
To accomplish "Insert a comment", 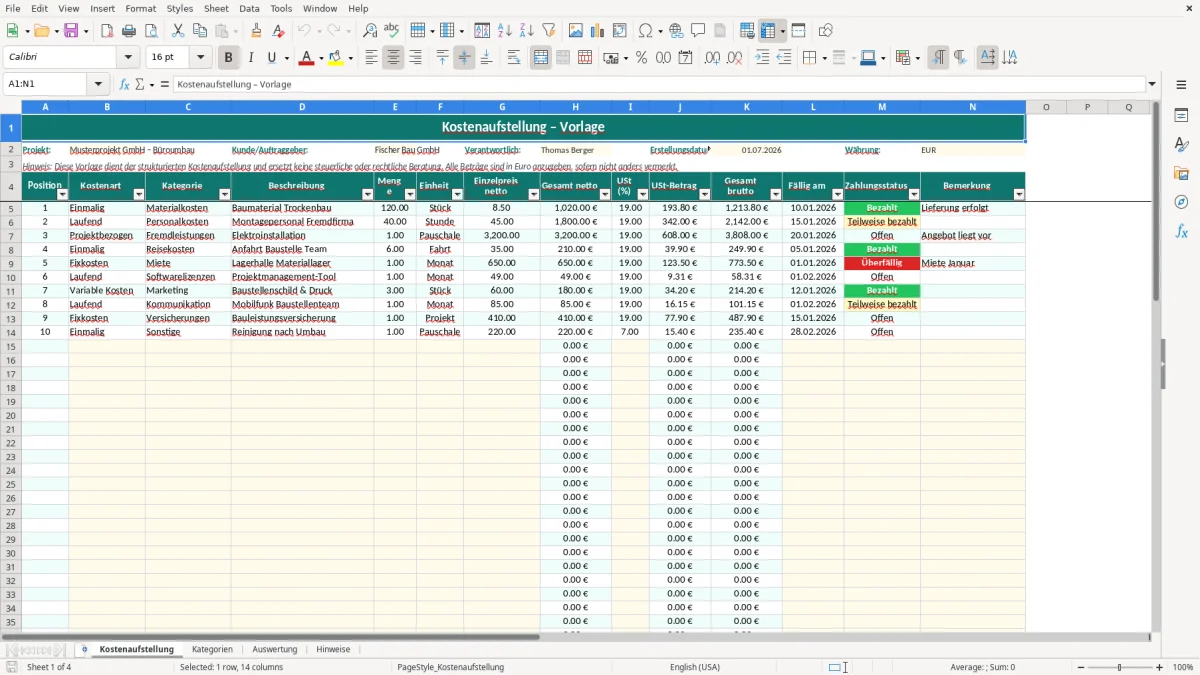I will click(x=699, y=31).
